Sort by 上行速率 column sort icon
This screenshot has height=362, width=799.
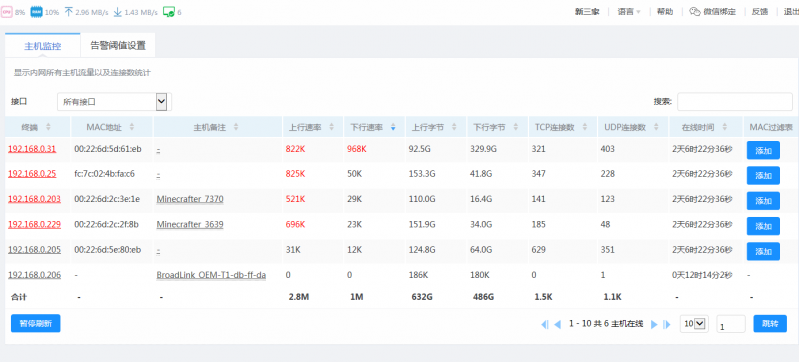[332, 127]
